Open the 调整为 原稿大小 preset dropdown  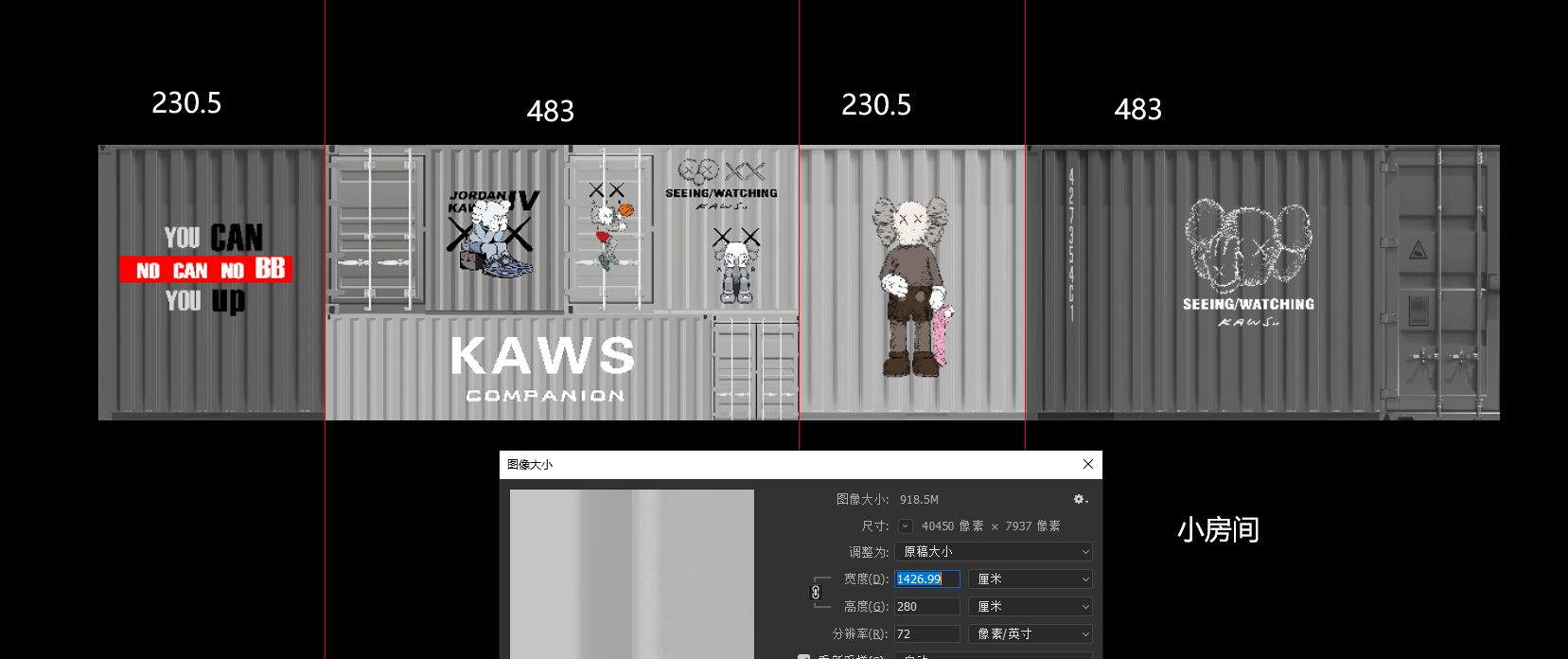(994, 551)
